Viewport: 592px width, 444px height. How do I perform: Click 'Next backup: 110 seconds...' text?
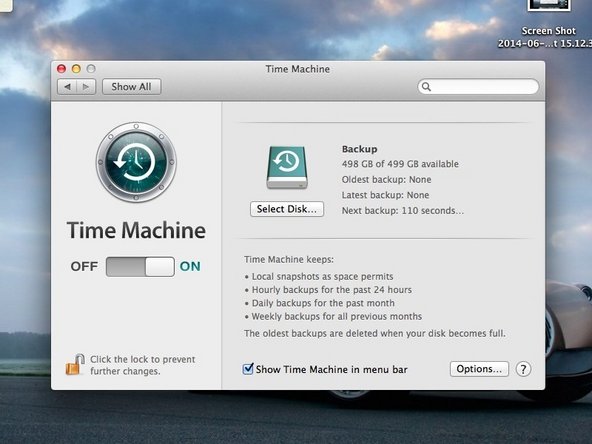pyautogui.click(x=403, y=210)
